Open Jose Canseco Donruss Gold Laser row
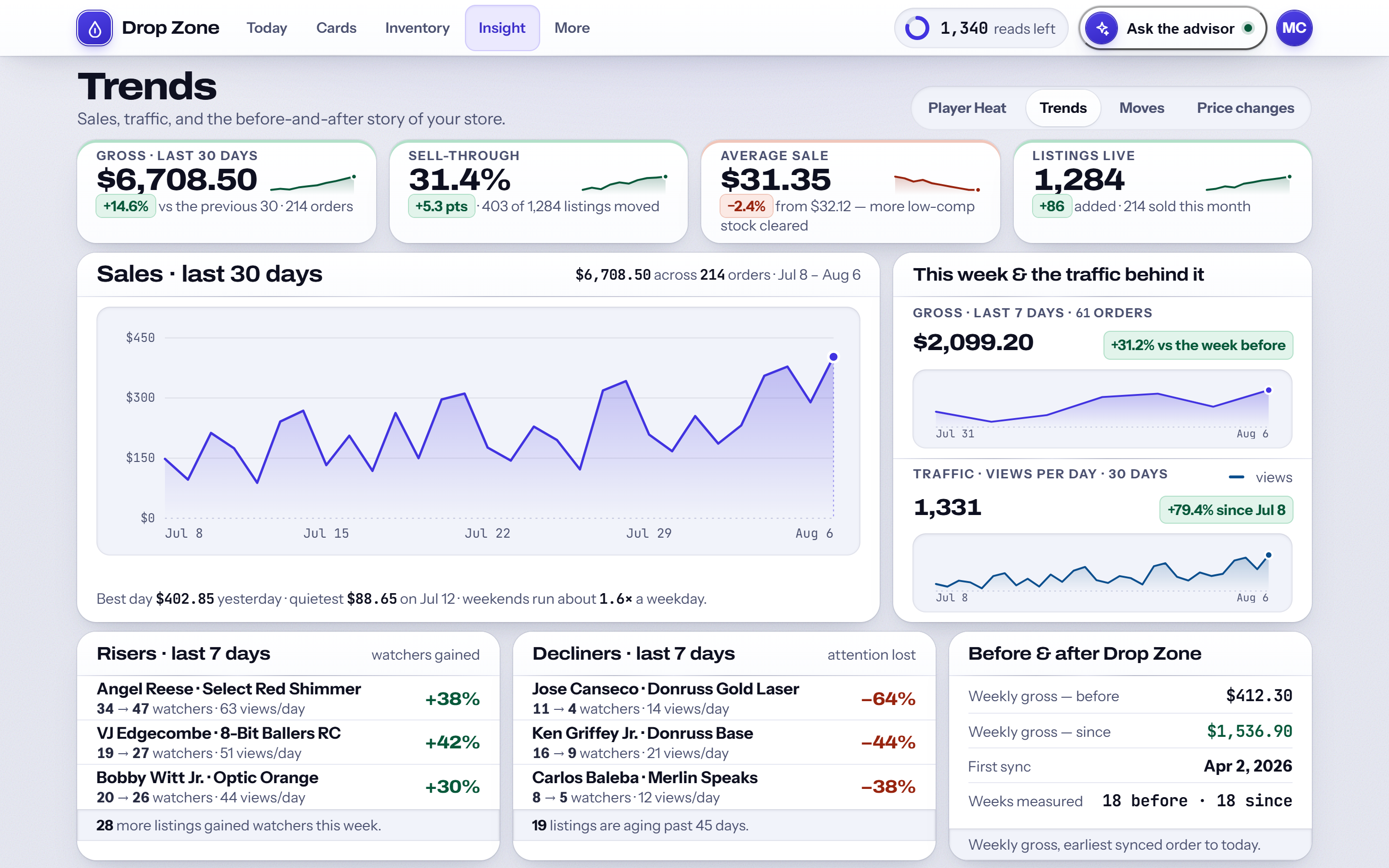 724,698
